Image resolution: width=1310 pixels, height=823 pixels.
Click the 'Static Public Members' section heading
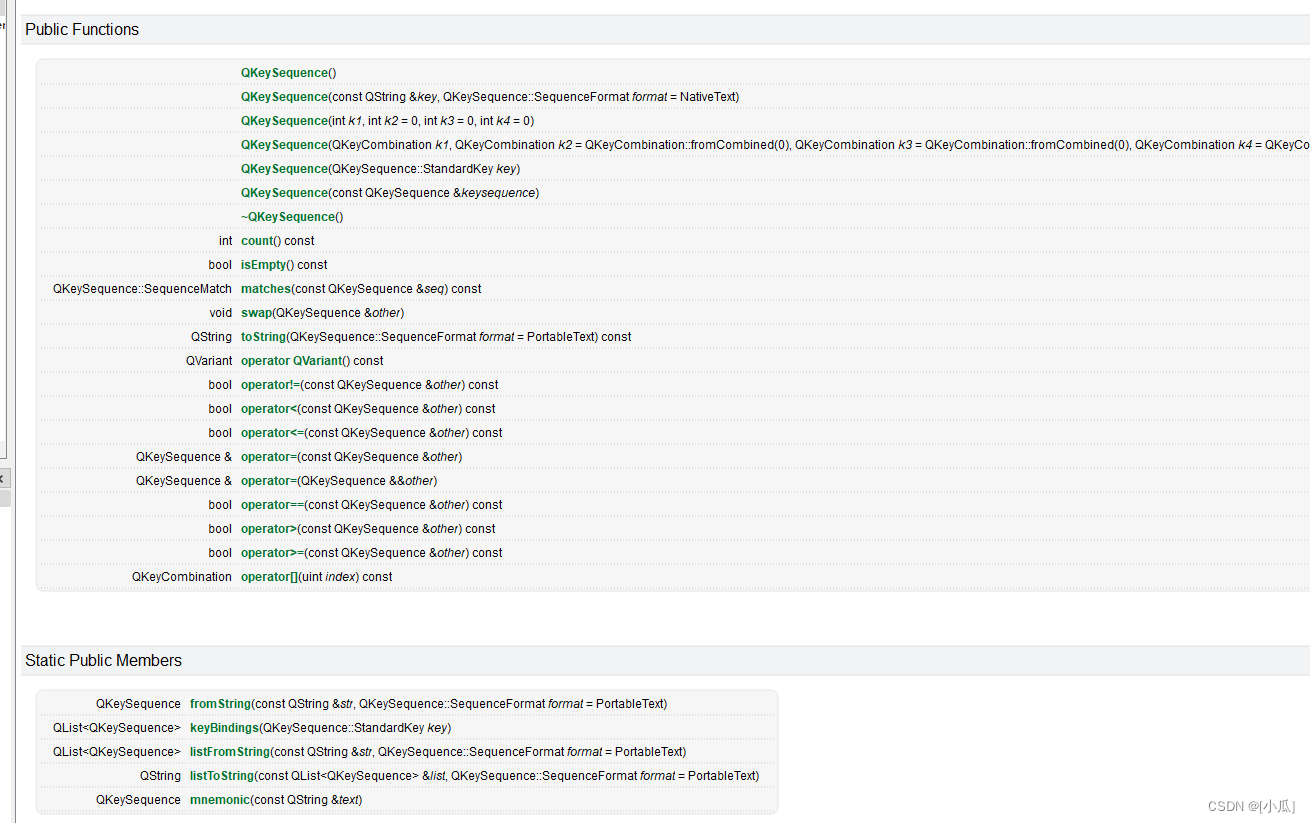click(104, 661)
